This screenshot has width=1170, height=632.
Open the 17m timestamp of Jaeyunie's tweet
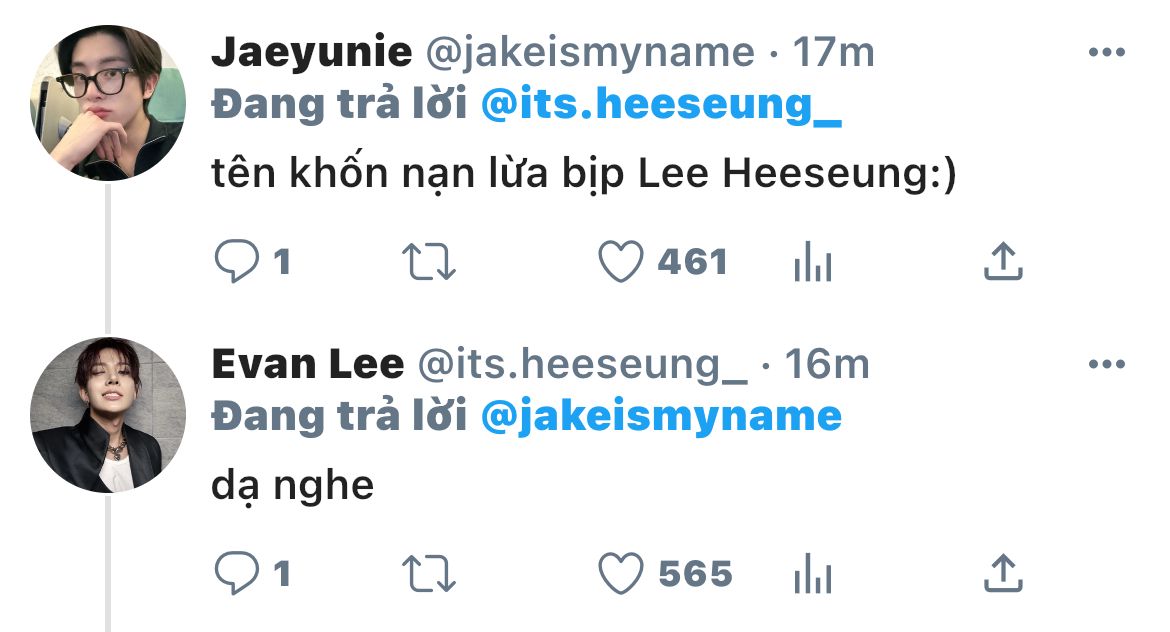833,52
